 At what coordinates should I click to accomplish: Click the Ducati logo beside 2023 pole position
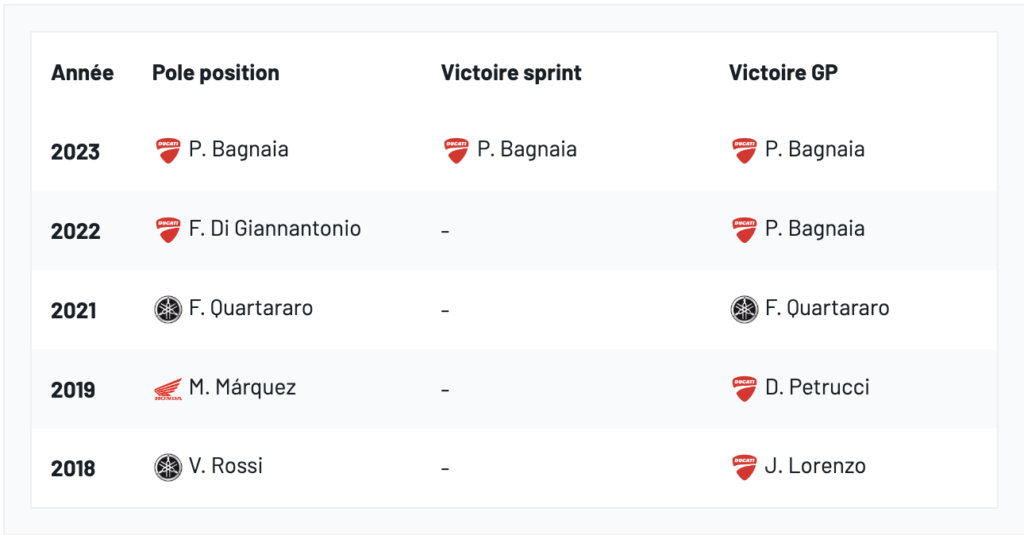coord(168,151)
